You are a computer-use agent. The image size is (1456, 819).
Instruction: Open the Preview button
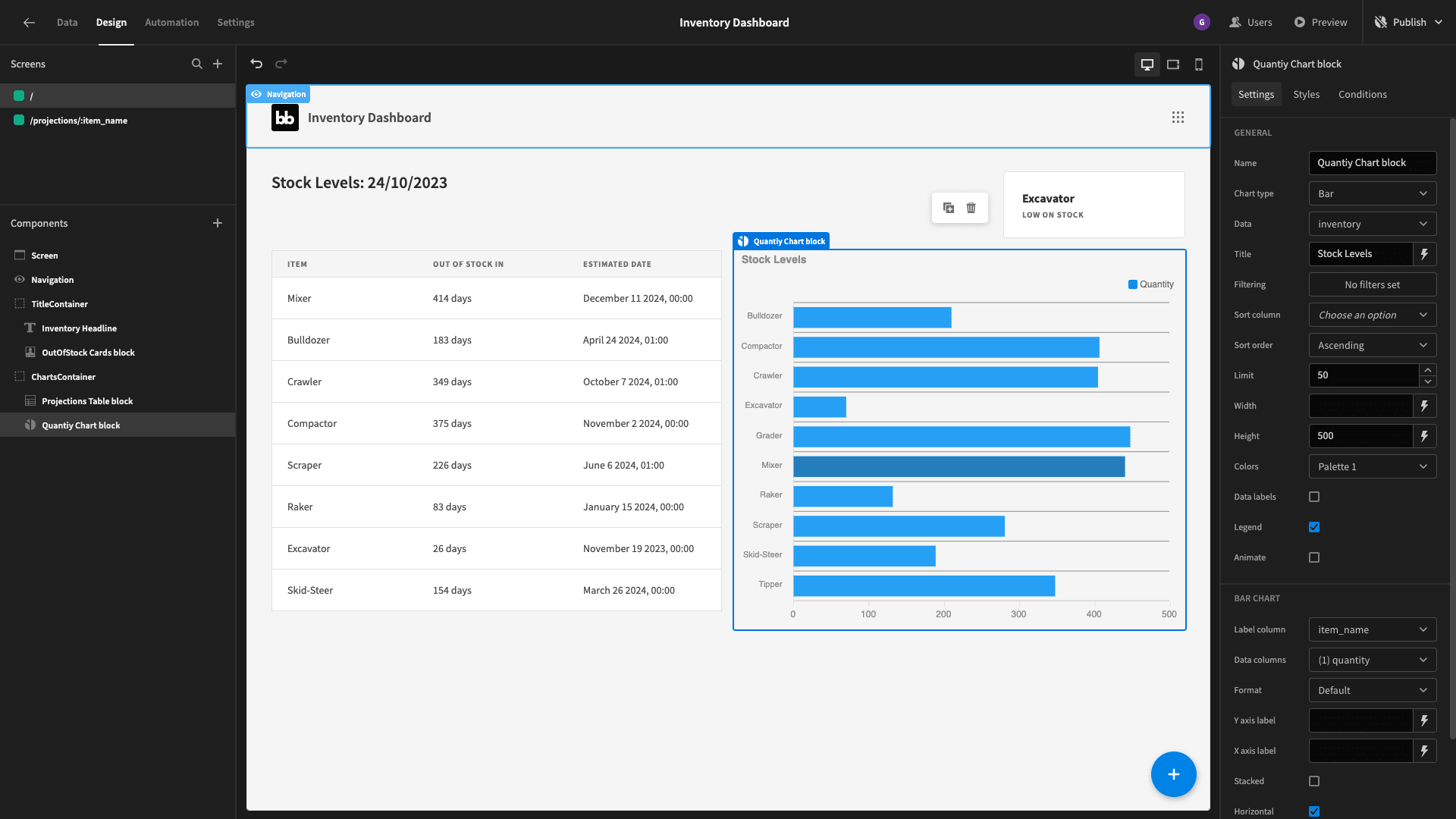point(1321,23)
